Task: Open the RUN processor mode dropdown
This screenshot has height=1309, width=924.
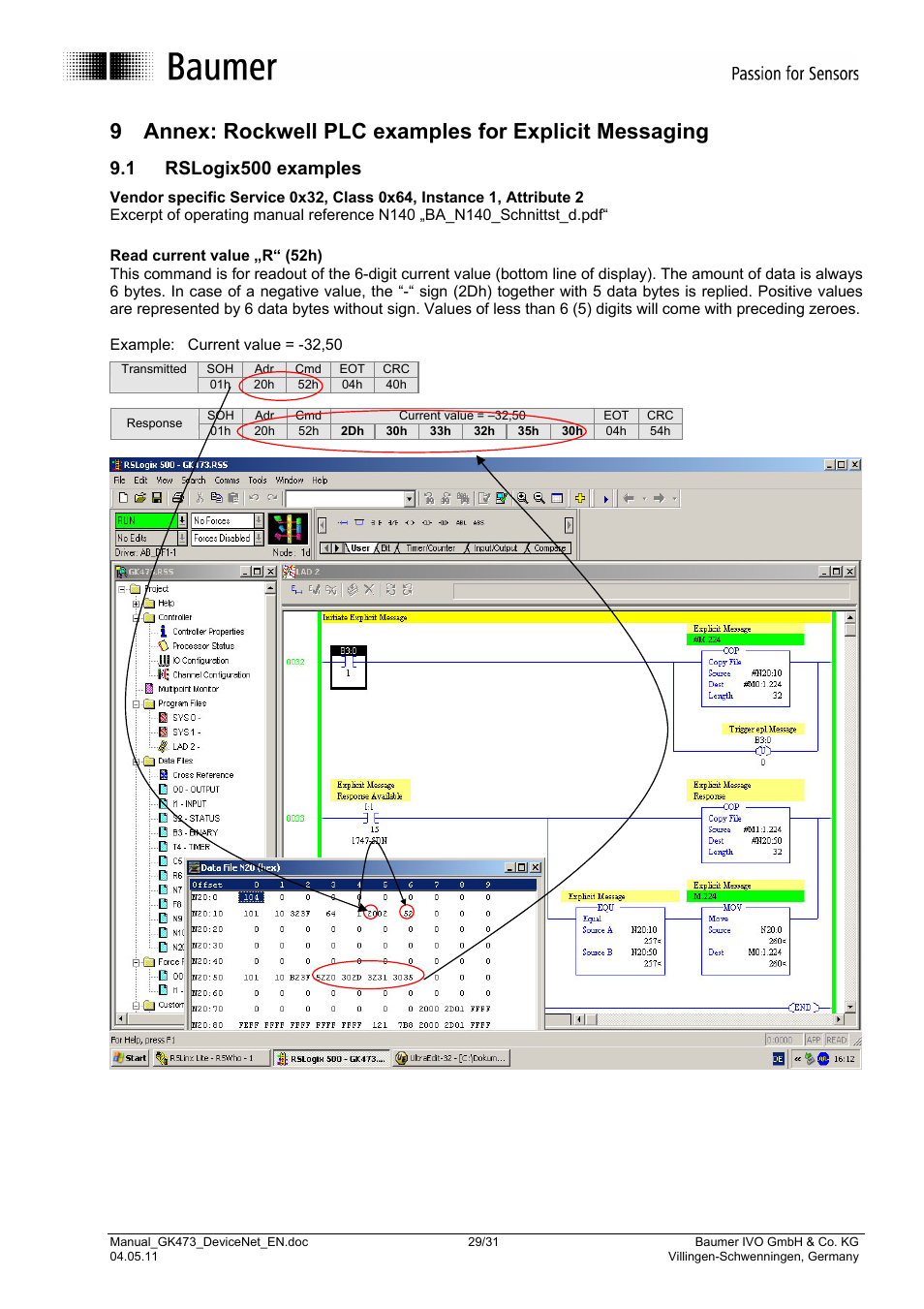Action: click(182, 521)
